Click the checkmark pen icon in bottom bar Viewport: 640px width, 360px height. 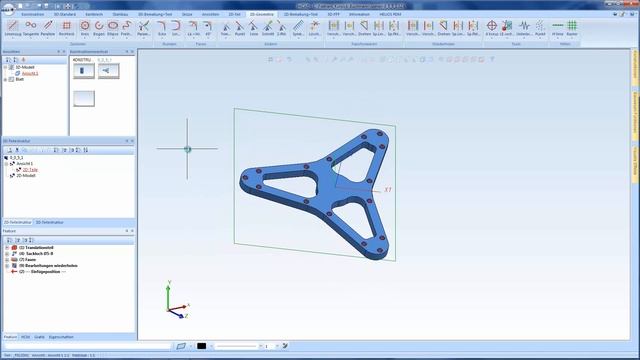pyautogui.click(x=285, y=346)
